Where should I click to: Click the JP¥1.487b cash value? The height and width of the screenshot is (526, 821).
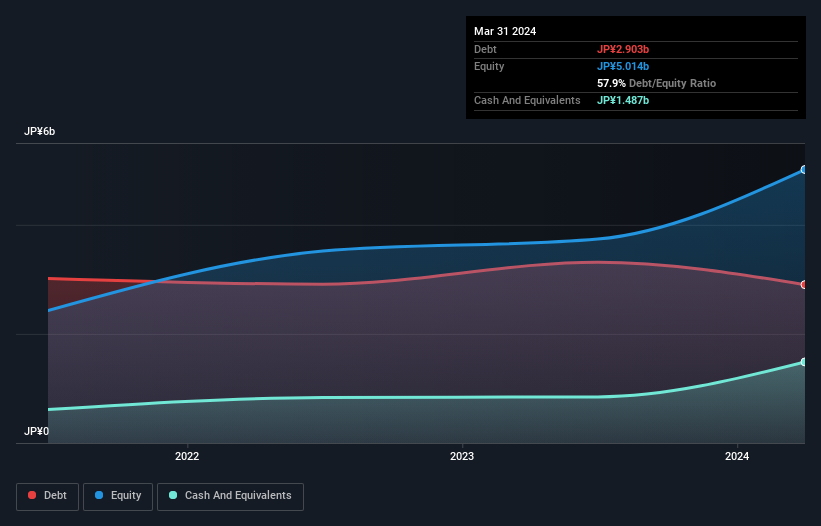tap(623, 100)
